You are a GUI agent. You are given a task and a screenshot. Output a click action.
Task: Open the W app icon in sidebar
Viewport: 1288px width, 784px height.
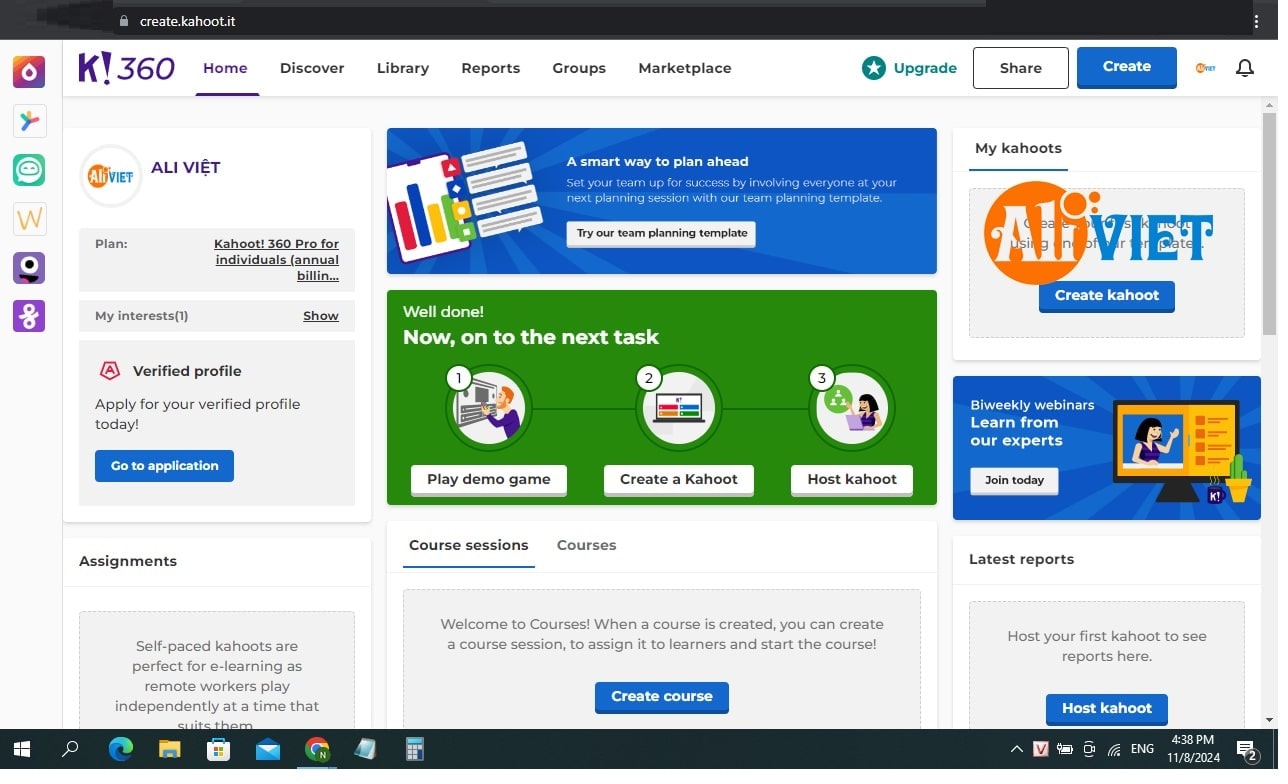(29, 219)
